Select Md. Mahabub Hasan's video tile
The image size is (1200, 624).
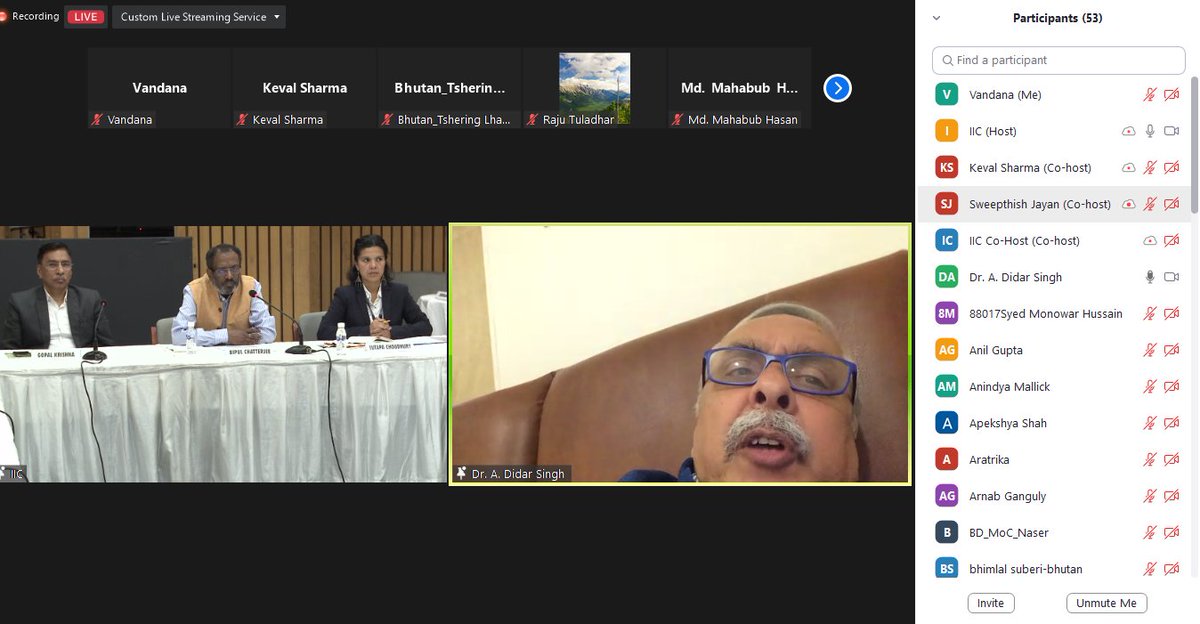[739, 88]
